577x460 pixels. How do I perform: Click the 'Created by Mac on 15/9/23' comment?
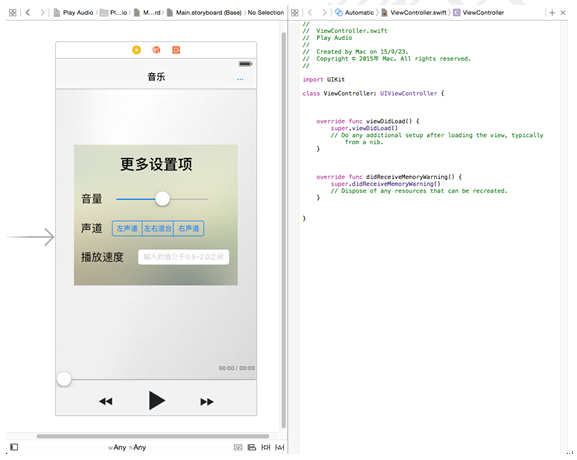pyautogui.click(x=355, y=52)
